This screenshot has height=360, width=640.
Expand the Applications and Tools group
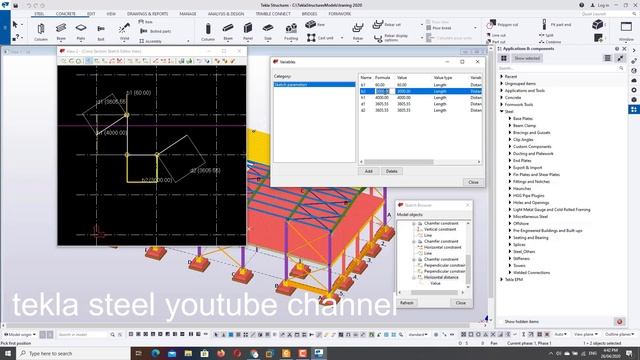pyautogui.click(x=502, y=91)
